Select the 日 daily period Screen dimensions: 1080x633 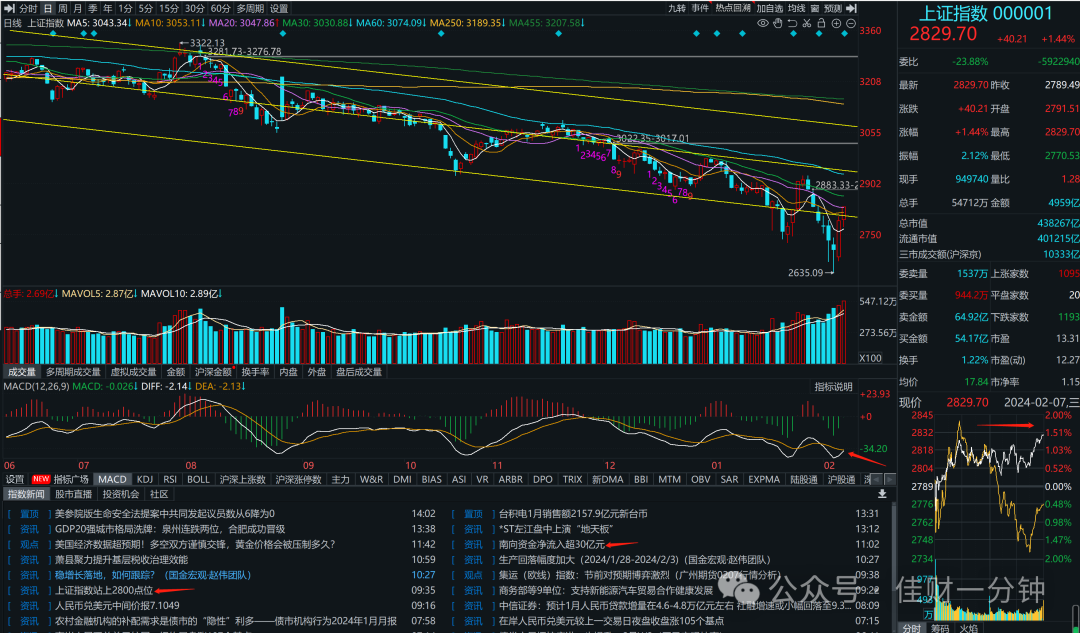click(48, 8)
